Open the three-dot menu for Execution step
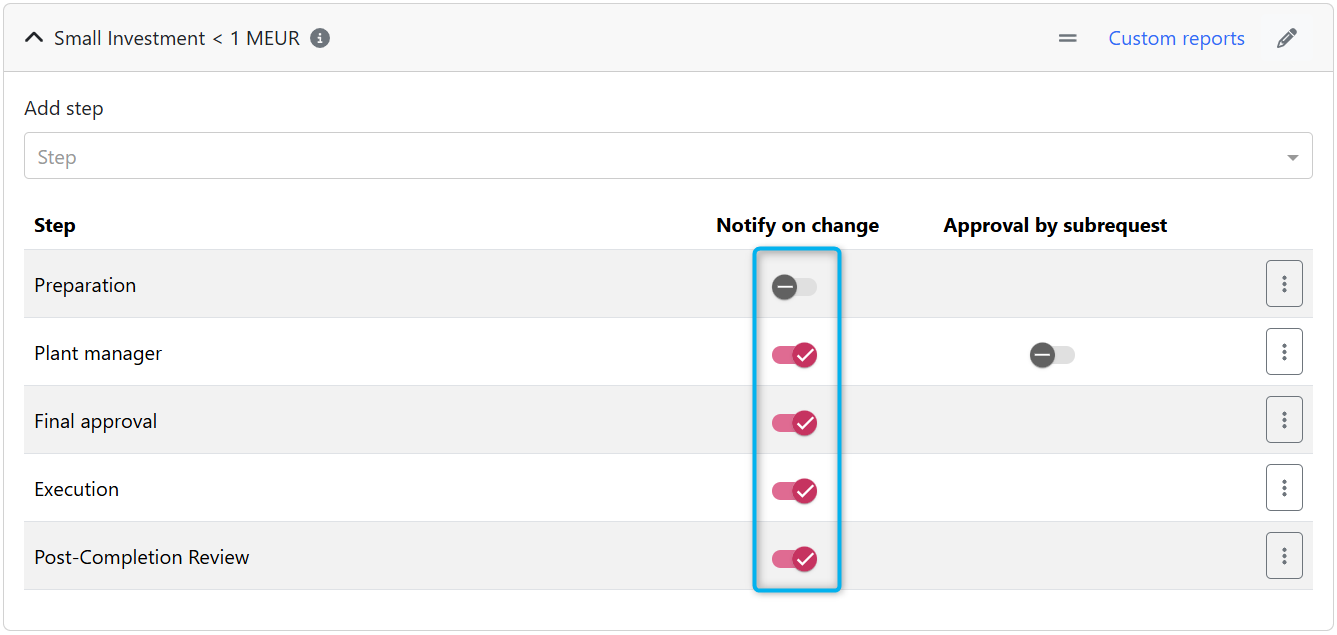The width and height of the screenshot is (1337, 635). [x=1284, y=488]
